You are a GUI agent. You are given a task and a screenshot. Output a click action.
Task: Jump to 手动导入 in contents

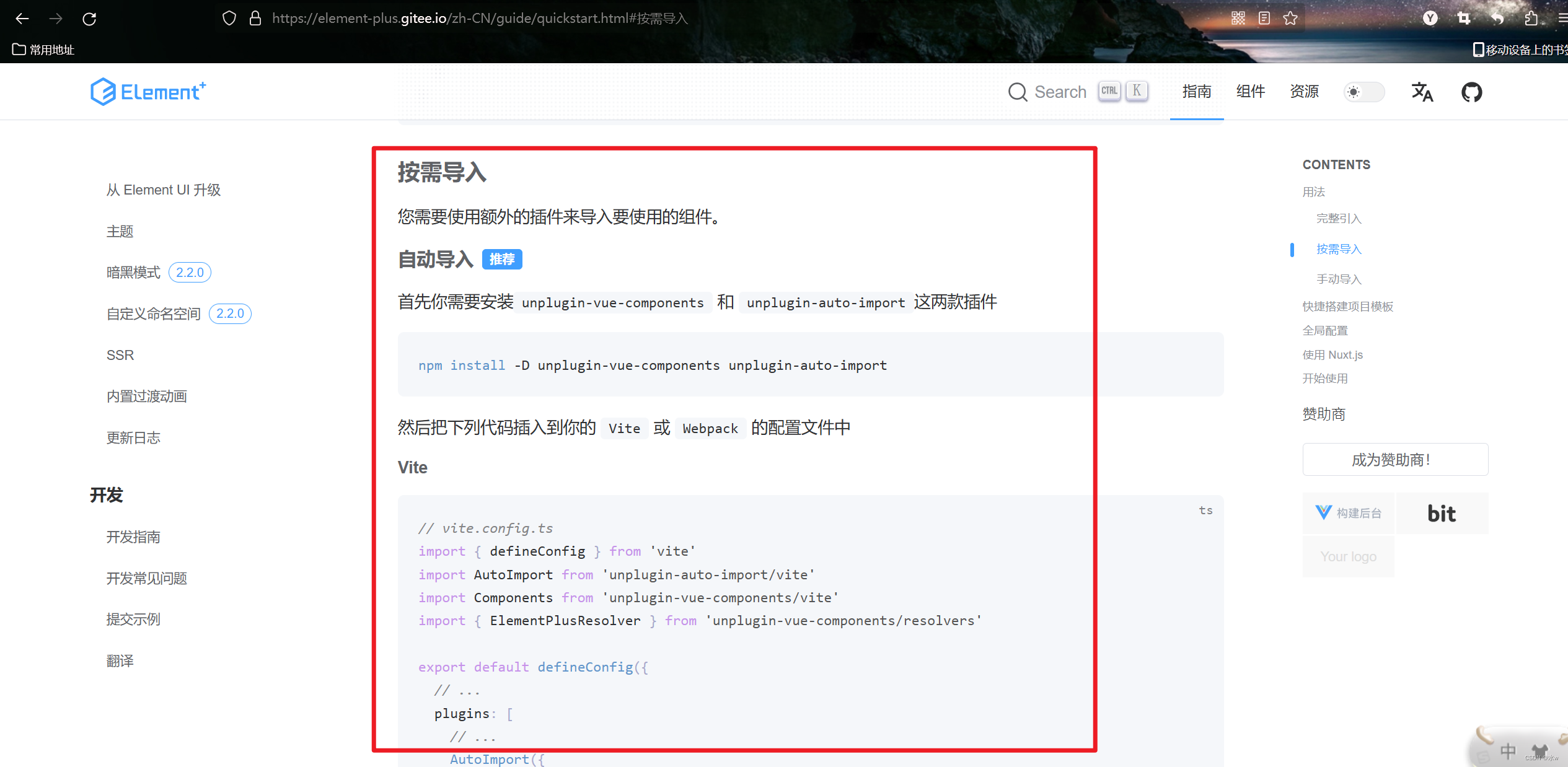1339,279
